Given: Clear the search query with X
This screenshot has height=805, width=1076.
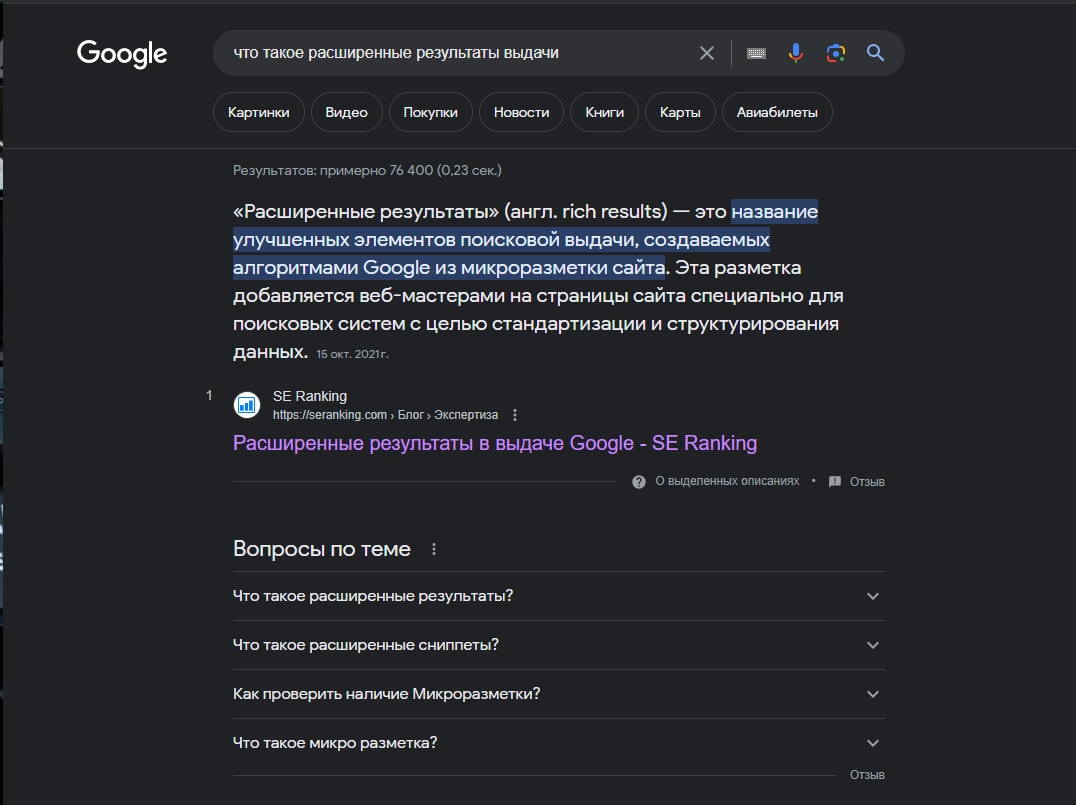Looking at the screenshot, I should [x=706, y=53].
